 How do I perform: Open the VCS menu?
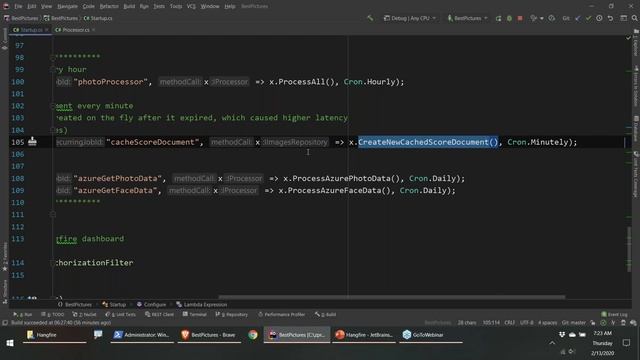[191, 7]
